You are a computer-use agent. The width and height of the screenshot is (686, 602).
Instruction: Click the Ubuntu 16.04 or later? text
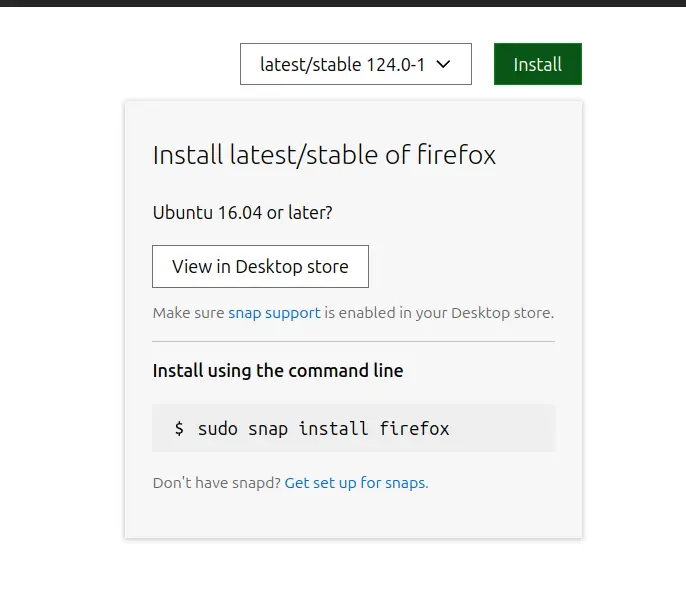click(x=242, y=212)
